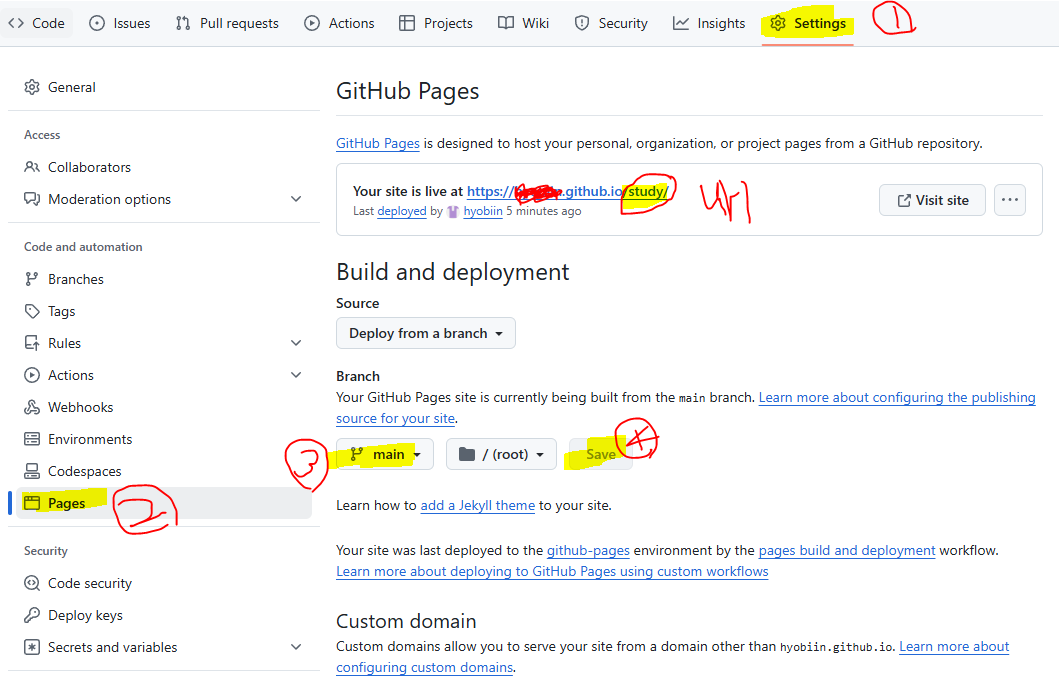The image size is (1059, 680).
Task: Click the Save button
Action: point(600,454)
